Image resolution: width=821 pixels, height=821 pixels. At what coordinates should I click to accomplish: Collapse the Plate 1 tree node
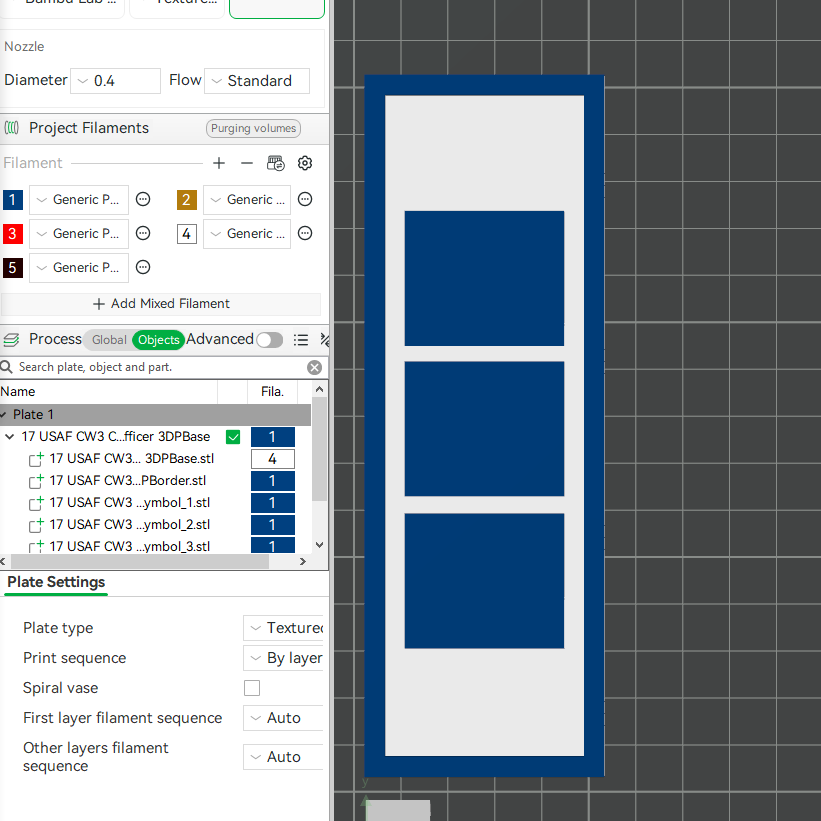(x=3, y=415)
